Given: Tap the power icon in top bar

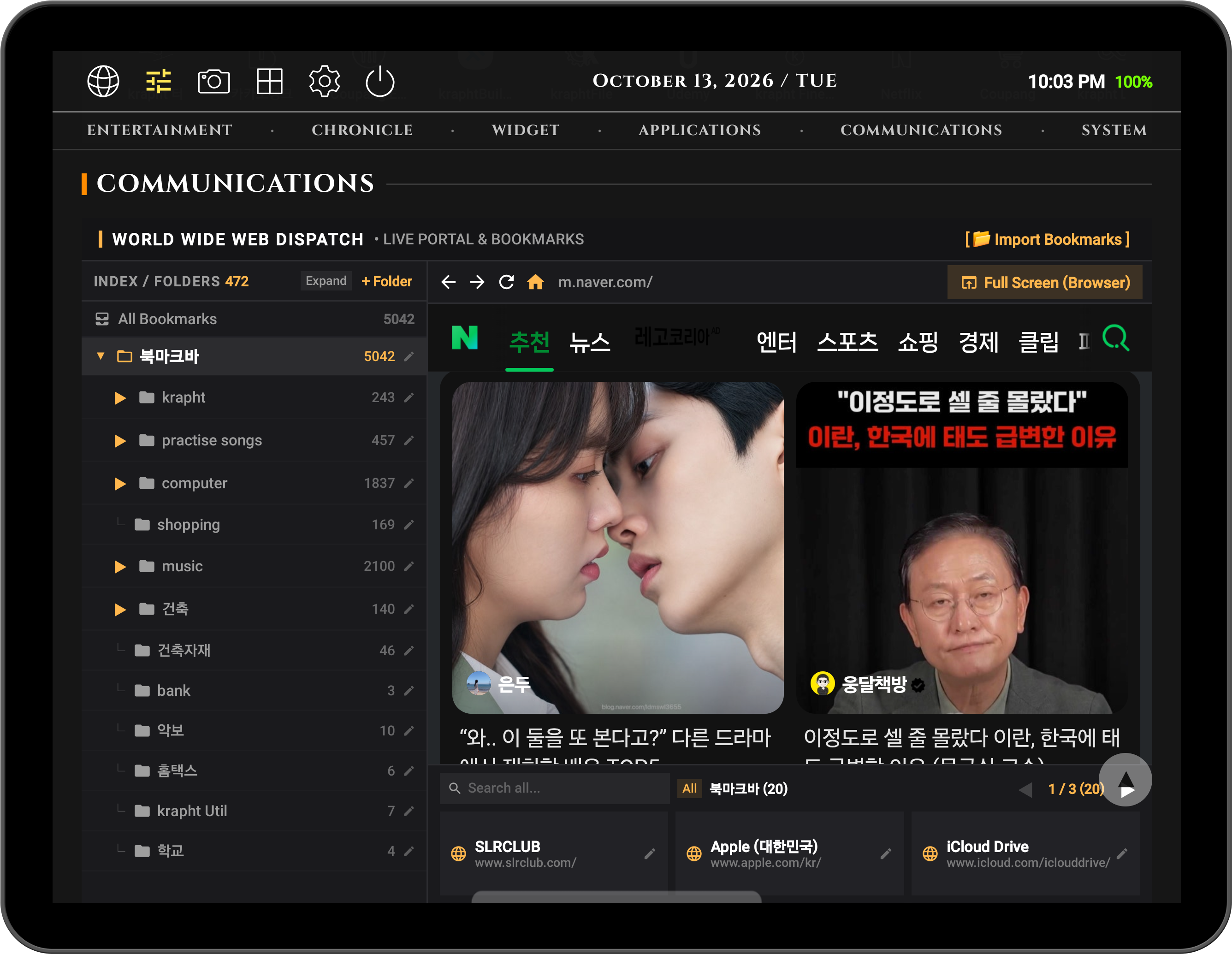Looking at the screenshot, I should (379, 81).
